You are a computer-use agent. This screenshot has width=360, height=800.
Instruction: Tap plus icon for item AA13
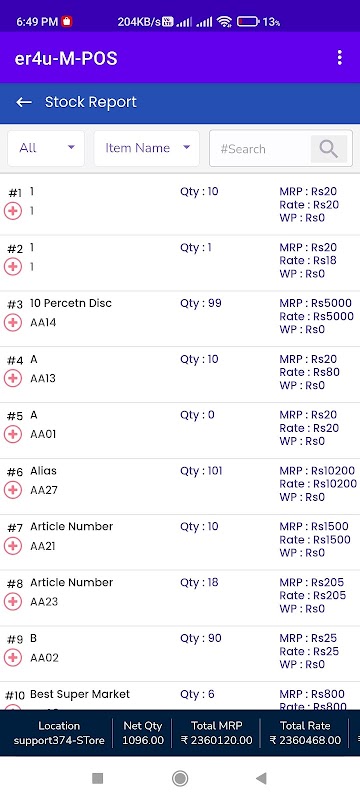coord(13,378)
